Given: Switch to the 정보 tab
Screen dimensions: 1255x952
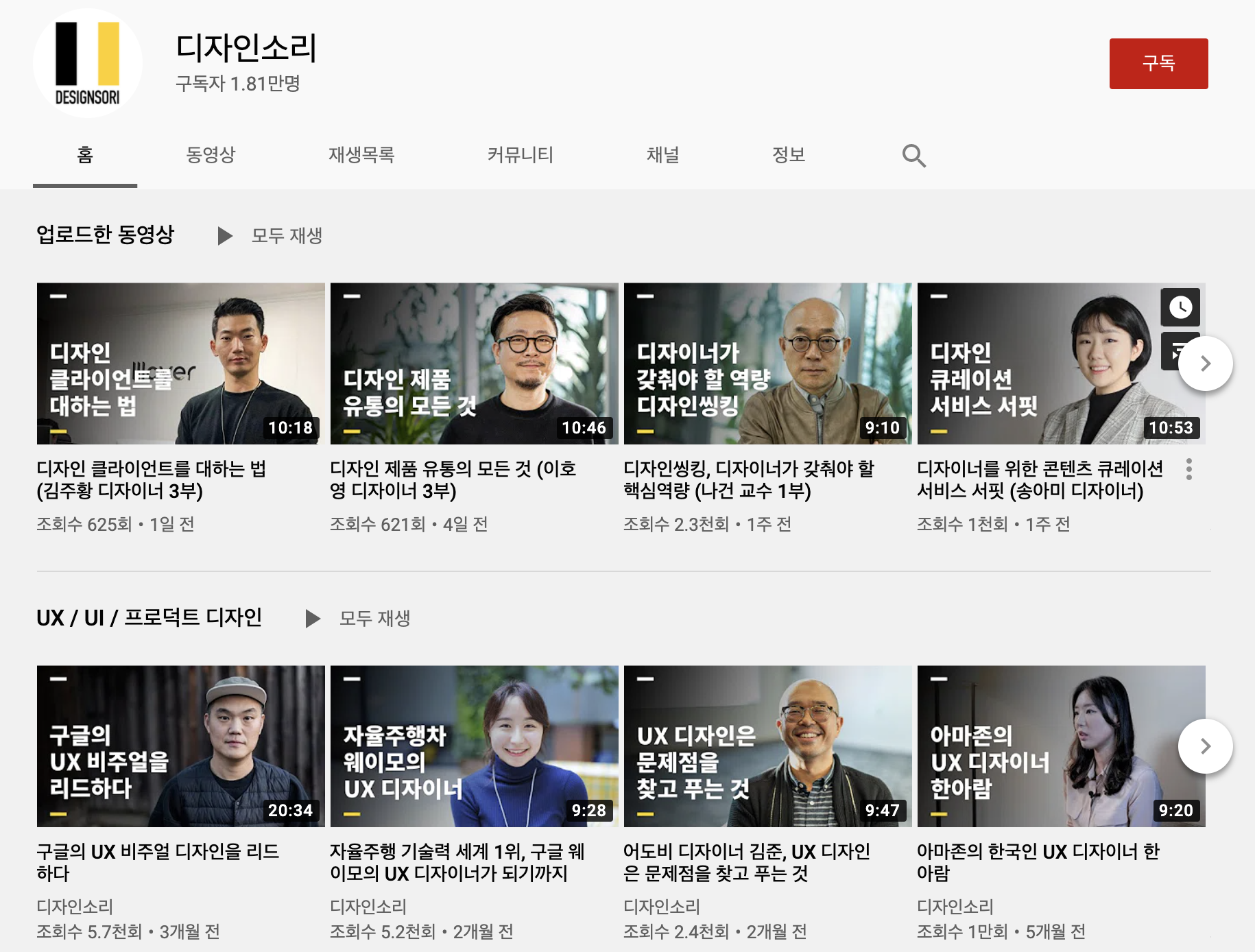Looking at the screenshot, I should click(788, 155).
